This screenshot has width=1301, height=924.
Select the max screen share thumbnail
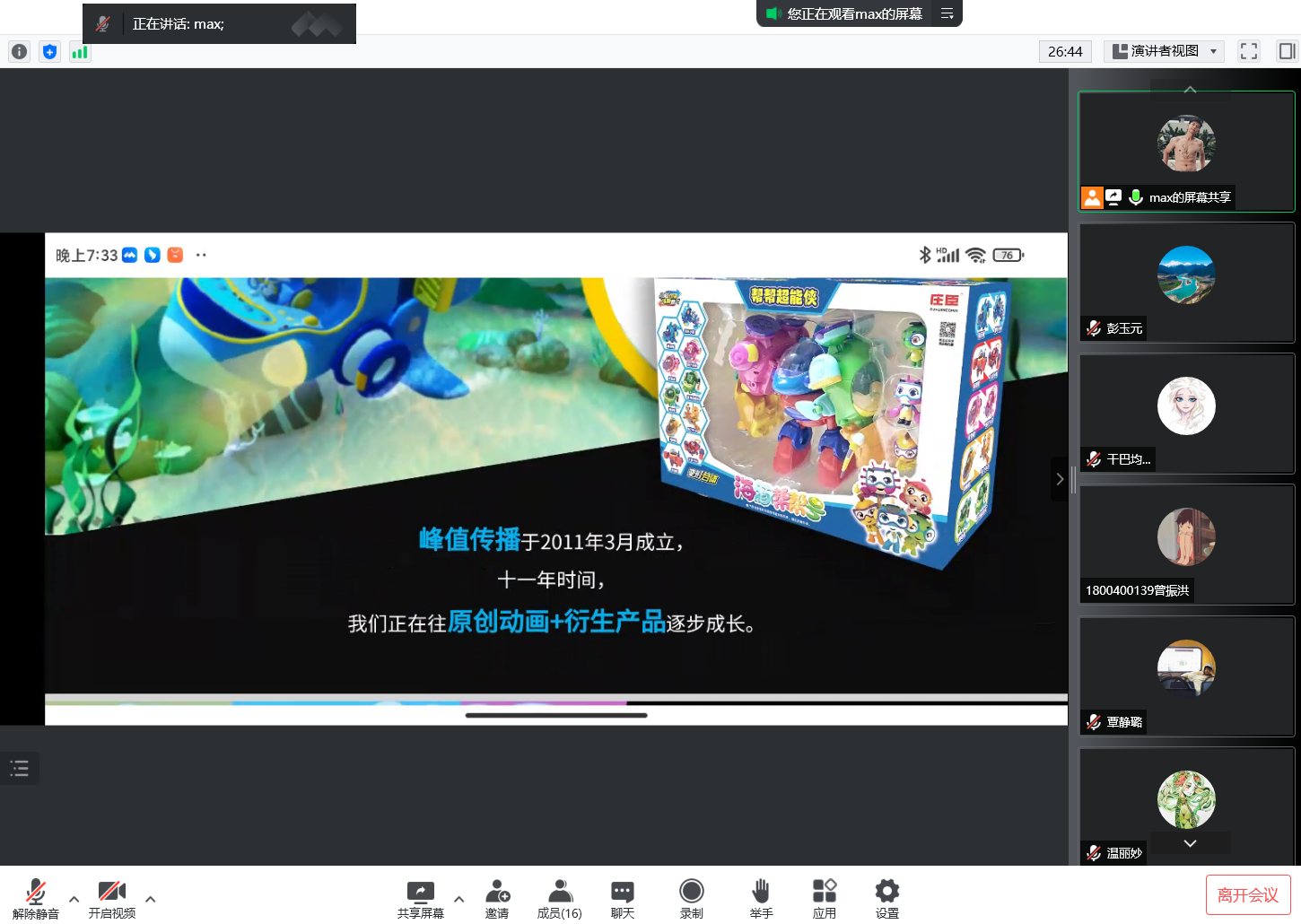pyautogui.click(x=1186, y=151)
